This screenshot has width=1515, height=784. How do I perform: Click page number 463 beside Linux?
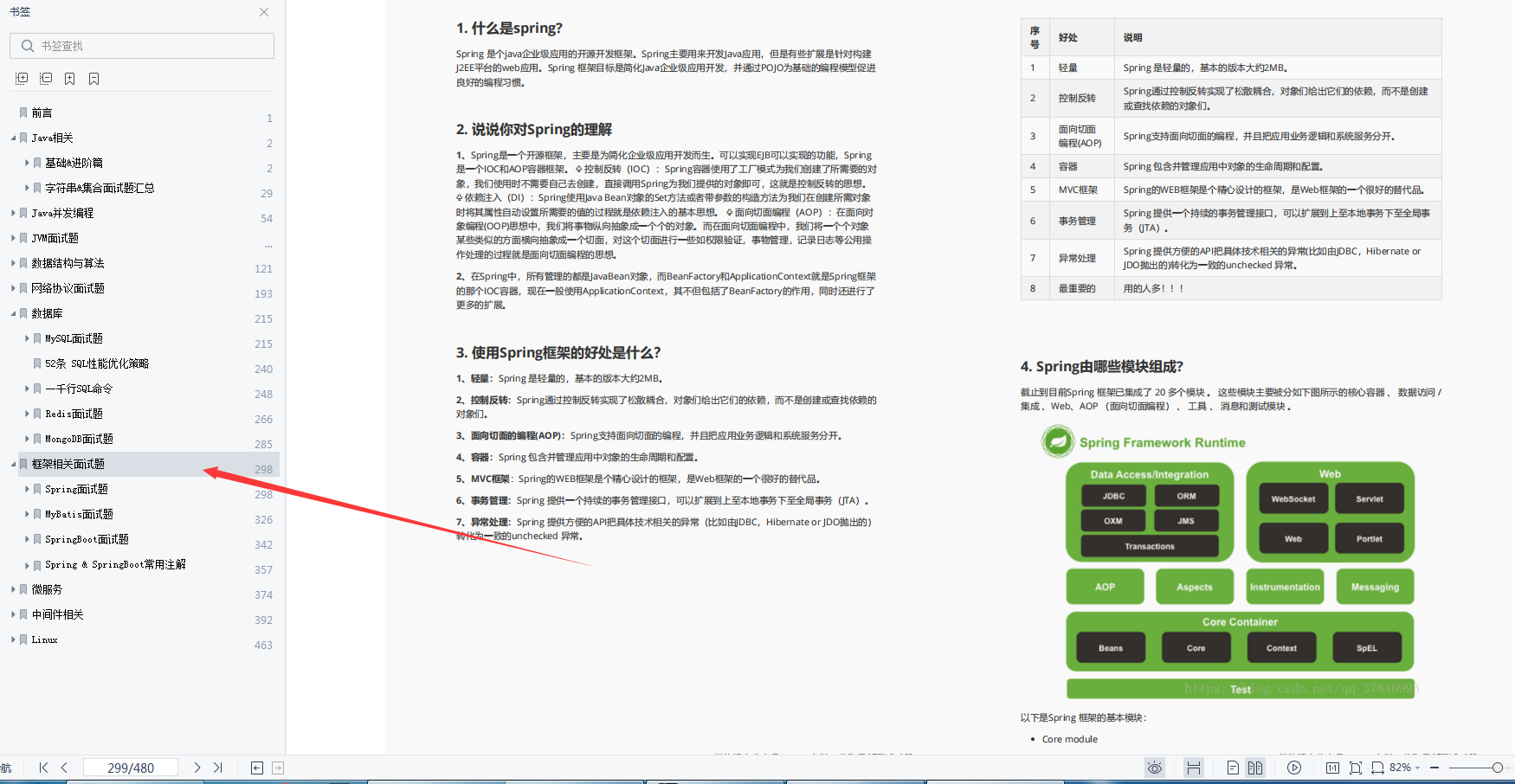click(x=263, y=646)
